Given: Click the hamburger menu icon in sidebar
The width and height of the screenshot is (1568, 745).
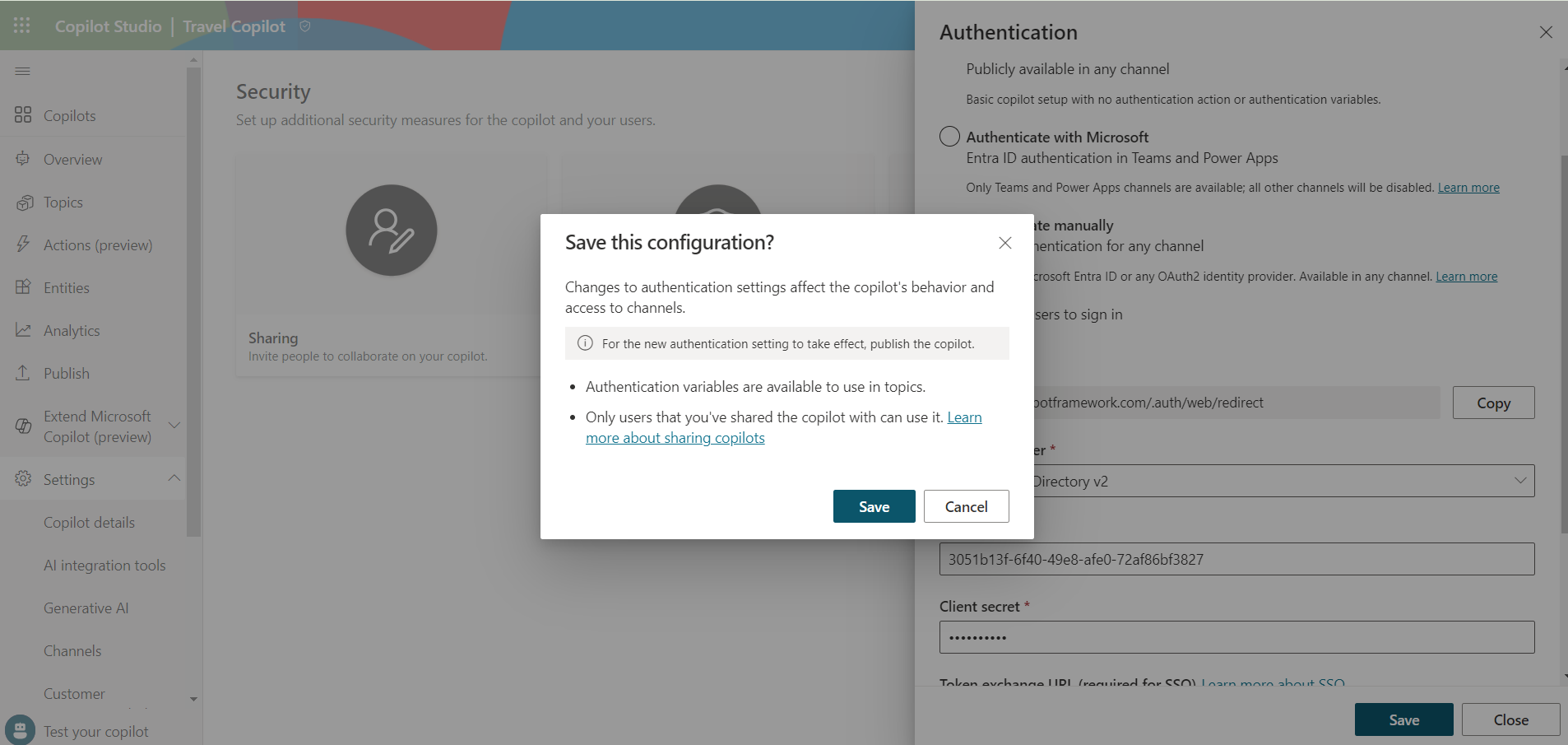Looking at the screenshot, I should 22,72.
